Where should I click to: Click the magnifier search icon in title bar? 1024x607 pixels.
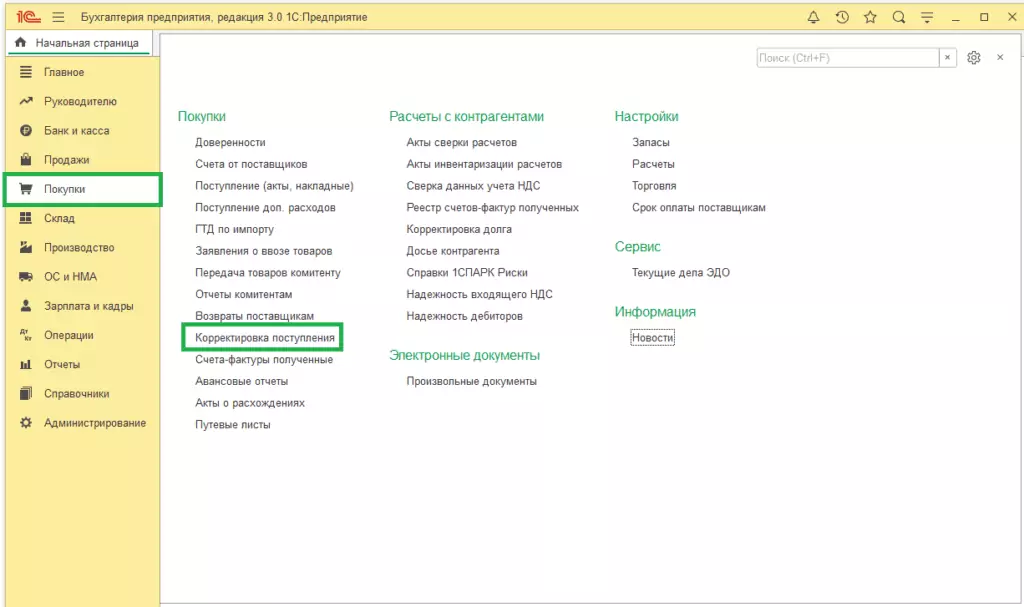click(x=898, y=18)
